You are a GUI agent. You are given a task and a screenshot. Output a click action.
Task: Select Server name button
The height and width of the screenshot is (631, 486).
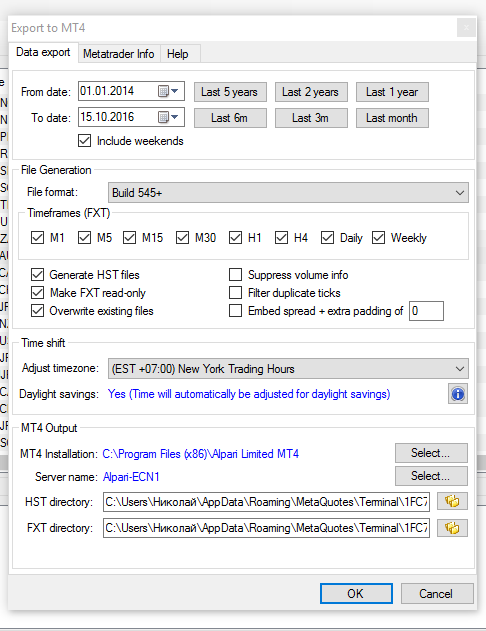pyautogui.click(x=431, y=476)
